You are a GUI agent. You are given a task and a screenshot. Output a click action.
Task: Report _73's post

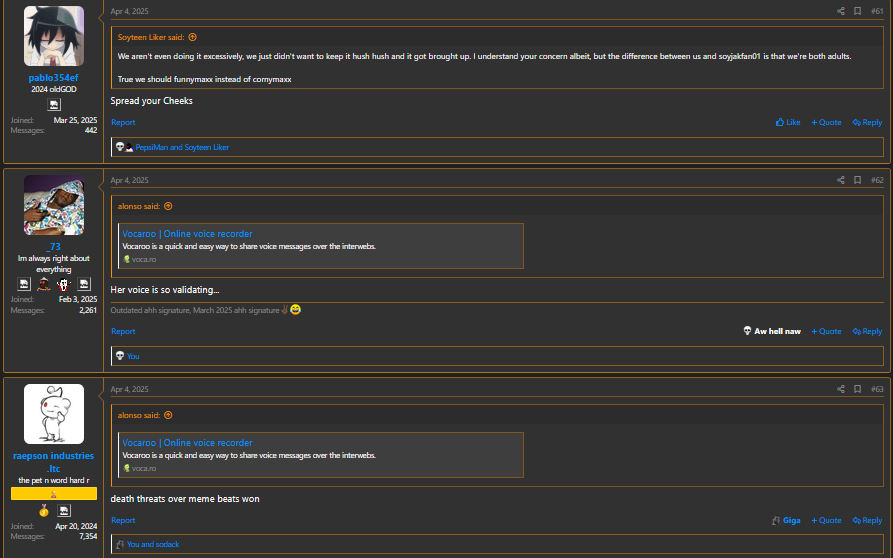pos(123,331)
